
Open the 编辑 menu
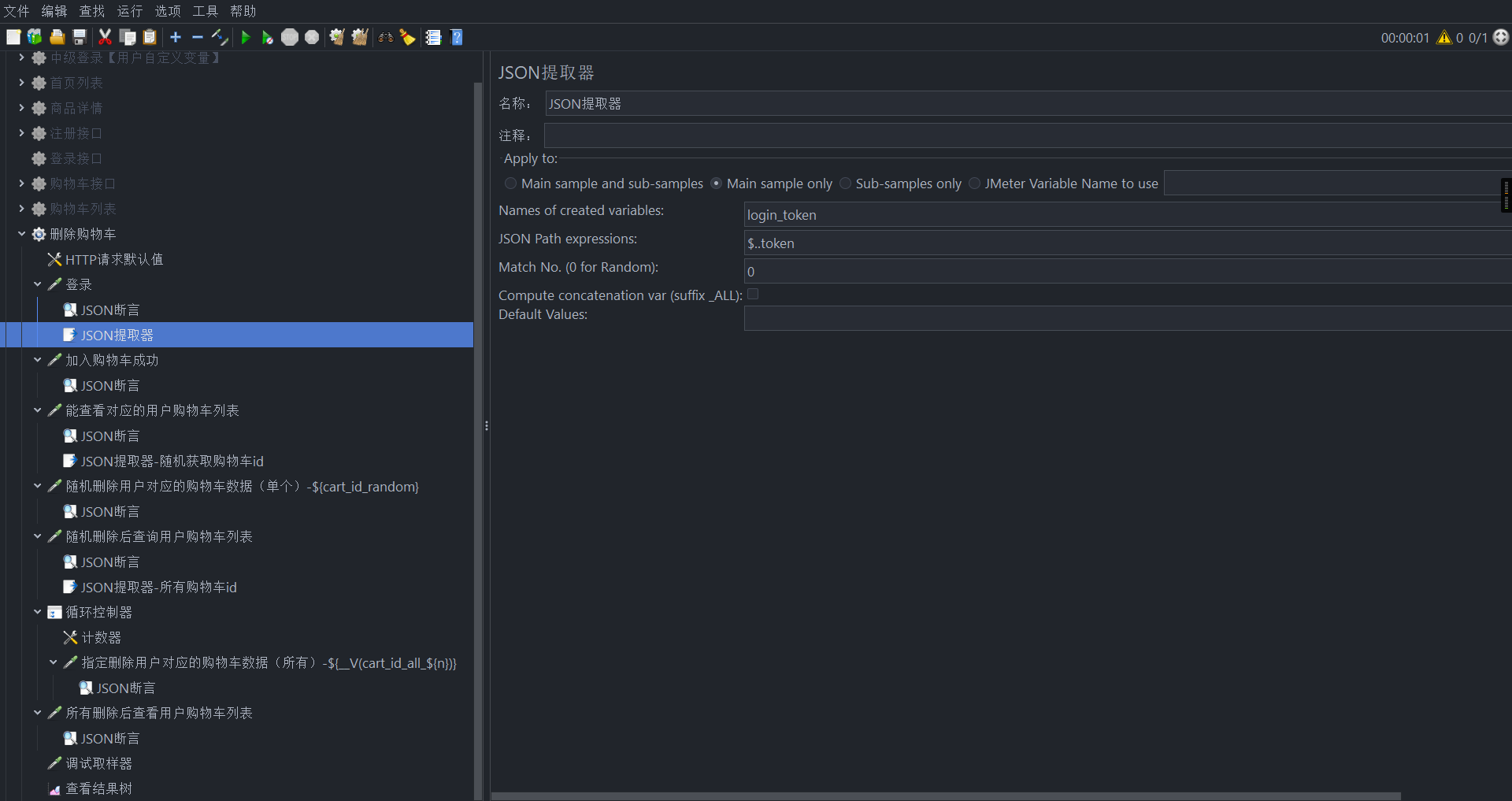coord(54,11)
